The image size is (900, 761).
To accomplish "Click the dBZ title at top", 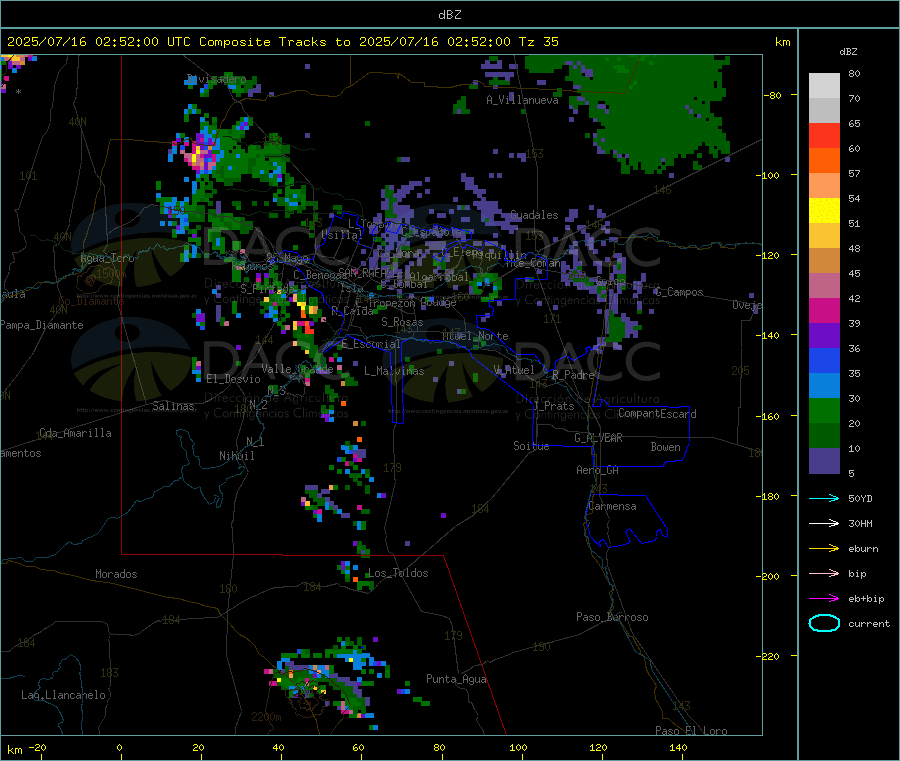I will tap(449, 15).
